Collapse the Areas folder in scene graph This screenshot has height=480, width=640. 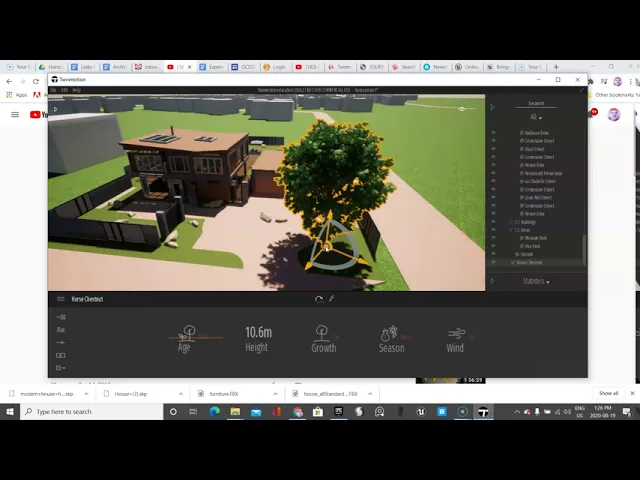511,230
